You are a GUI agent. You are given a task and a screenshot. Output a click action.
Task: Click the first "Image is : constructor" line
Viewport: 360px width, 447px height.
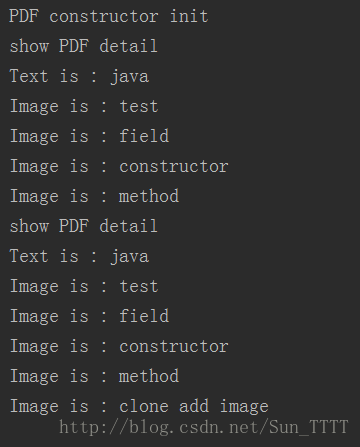(119, 166)
